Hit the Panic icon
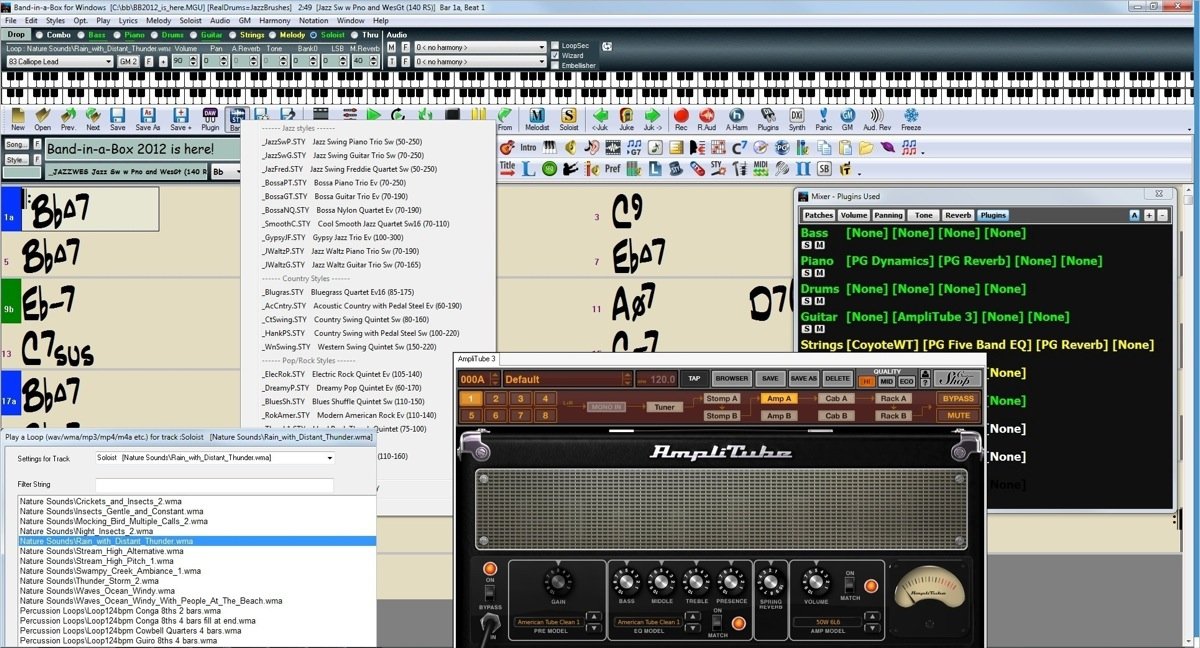This screenshot has height=648, width=1200. [823, 119]
